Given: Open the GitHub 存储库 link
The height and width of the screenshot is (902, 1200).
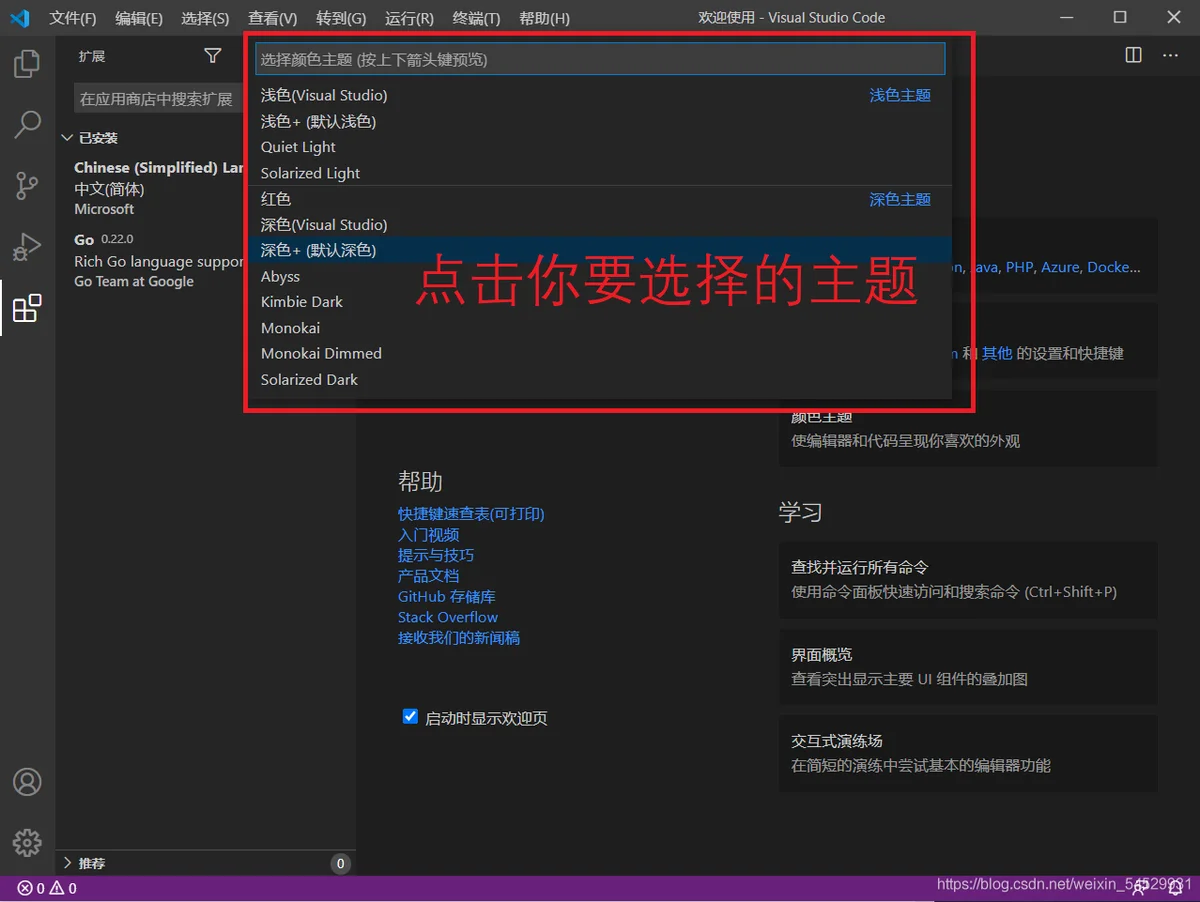Looking at the screenshot, I should [x=446, y=597].
